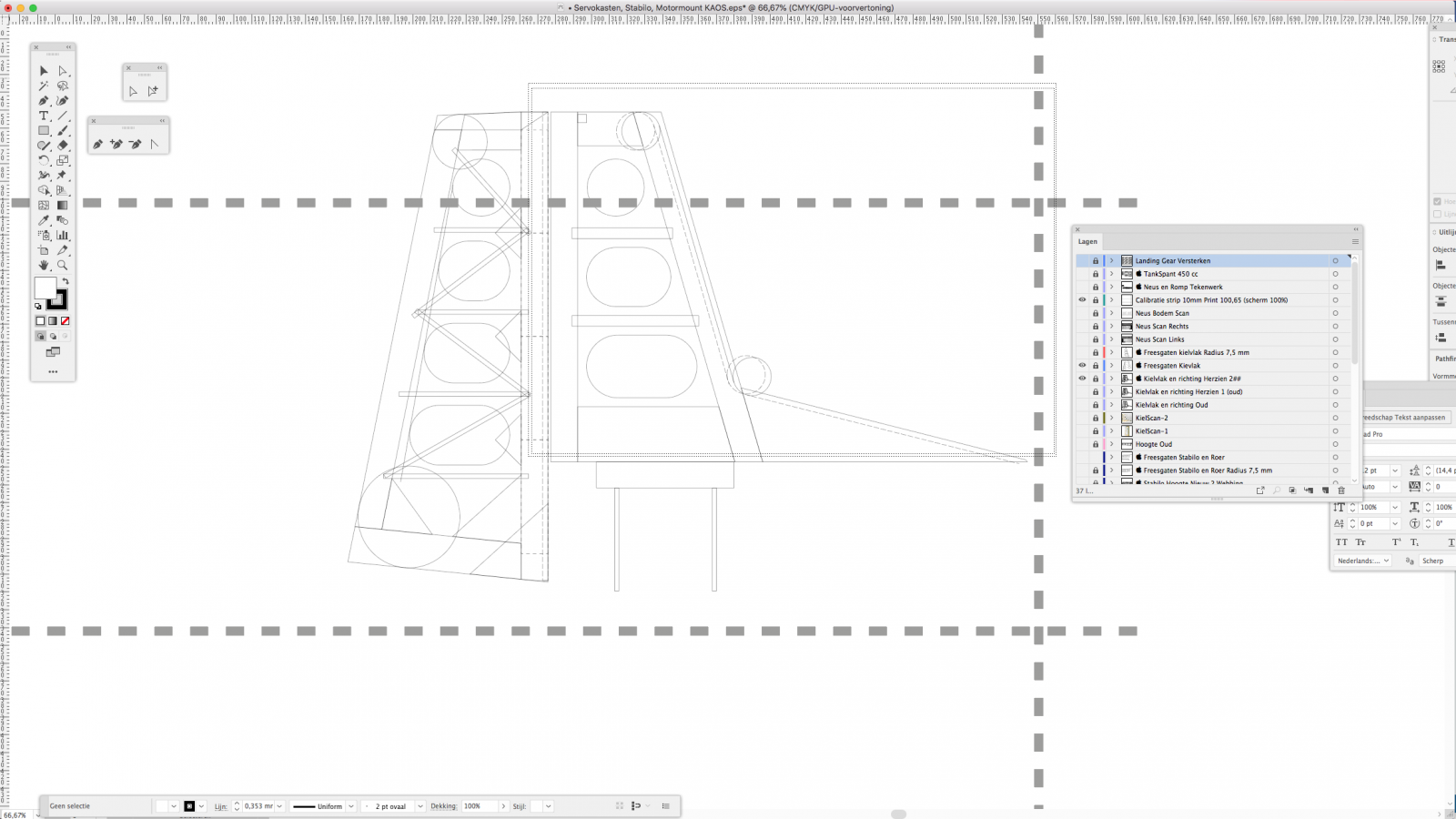Unlock the KielScan-2 layer
The height and width of the screenshot is (819, 1456).
pos(1096,419)
